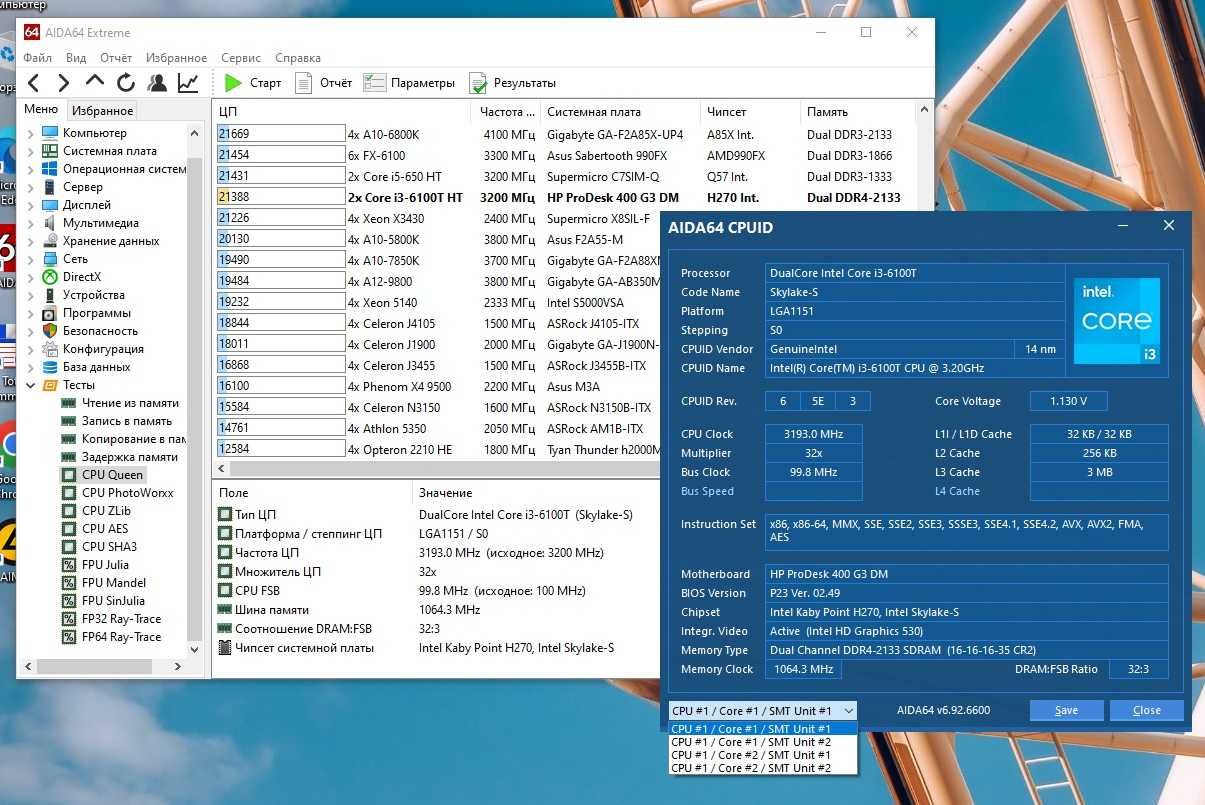The width and height of the screenshot is (1205, 805).
Task: Go forward with the right arrow toolbar icon
Action: [64, 83]
